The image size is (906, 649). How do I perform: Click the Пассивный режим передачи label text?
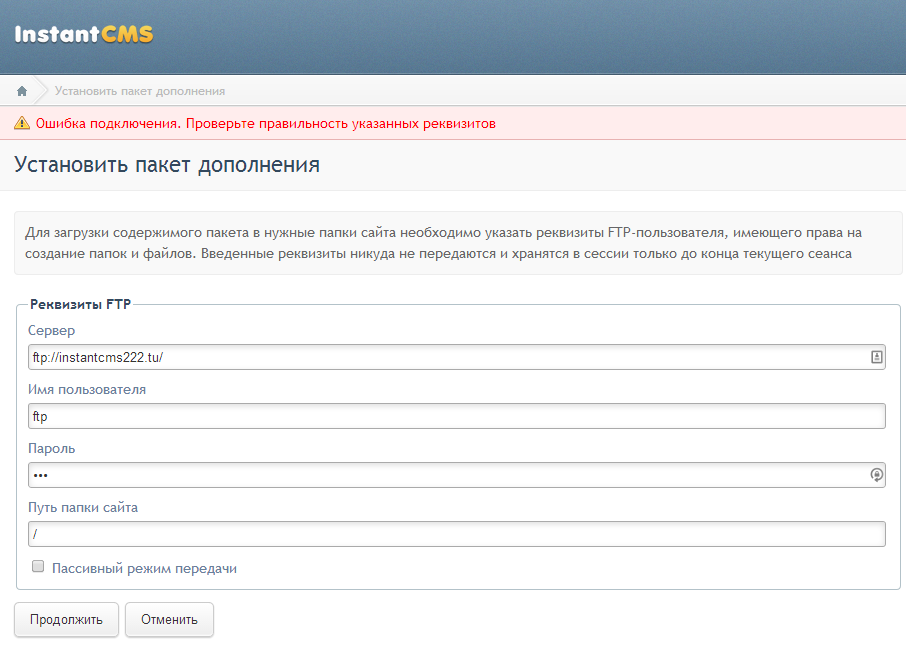pyautogui.click(x=144, y=568)
